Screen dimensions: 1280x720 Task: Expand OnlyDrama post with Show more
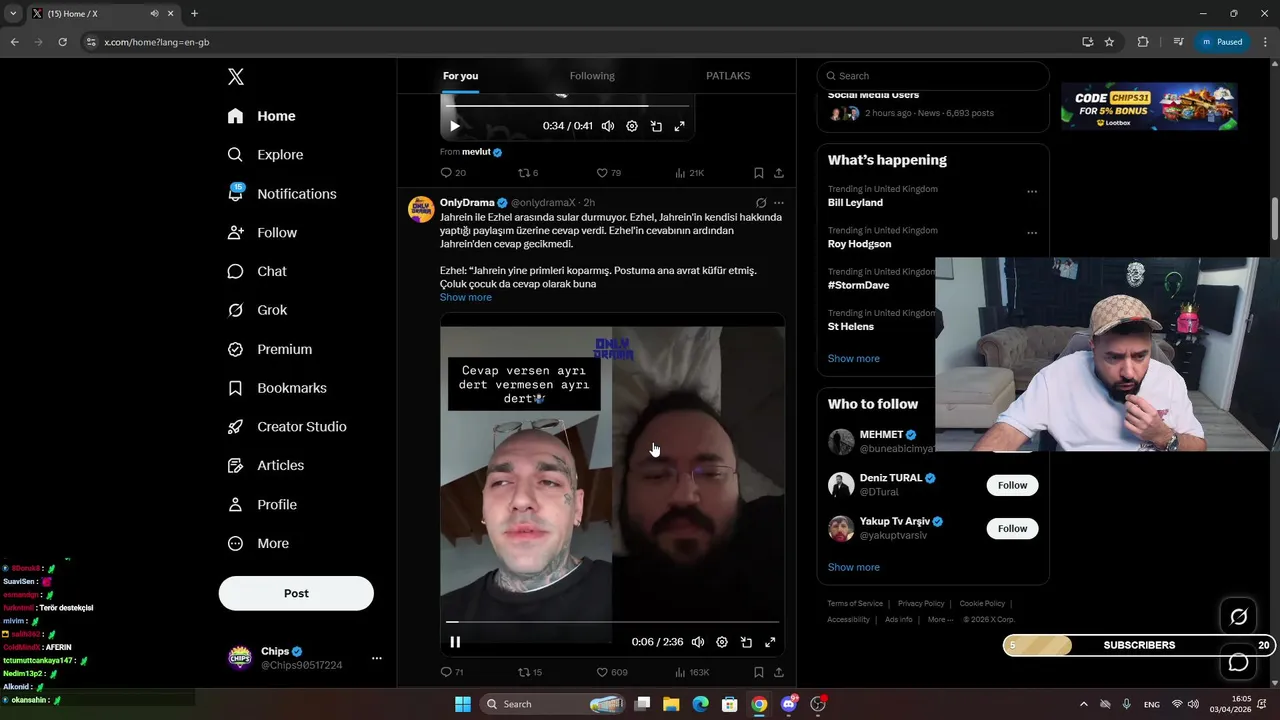point(466,297)
